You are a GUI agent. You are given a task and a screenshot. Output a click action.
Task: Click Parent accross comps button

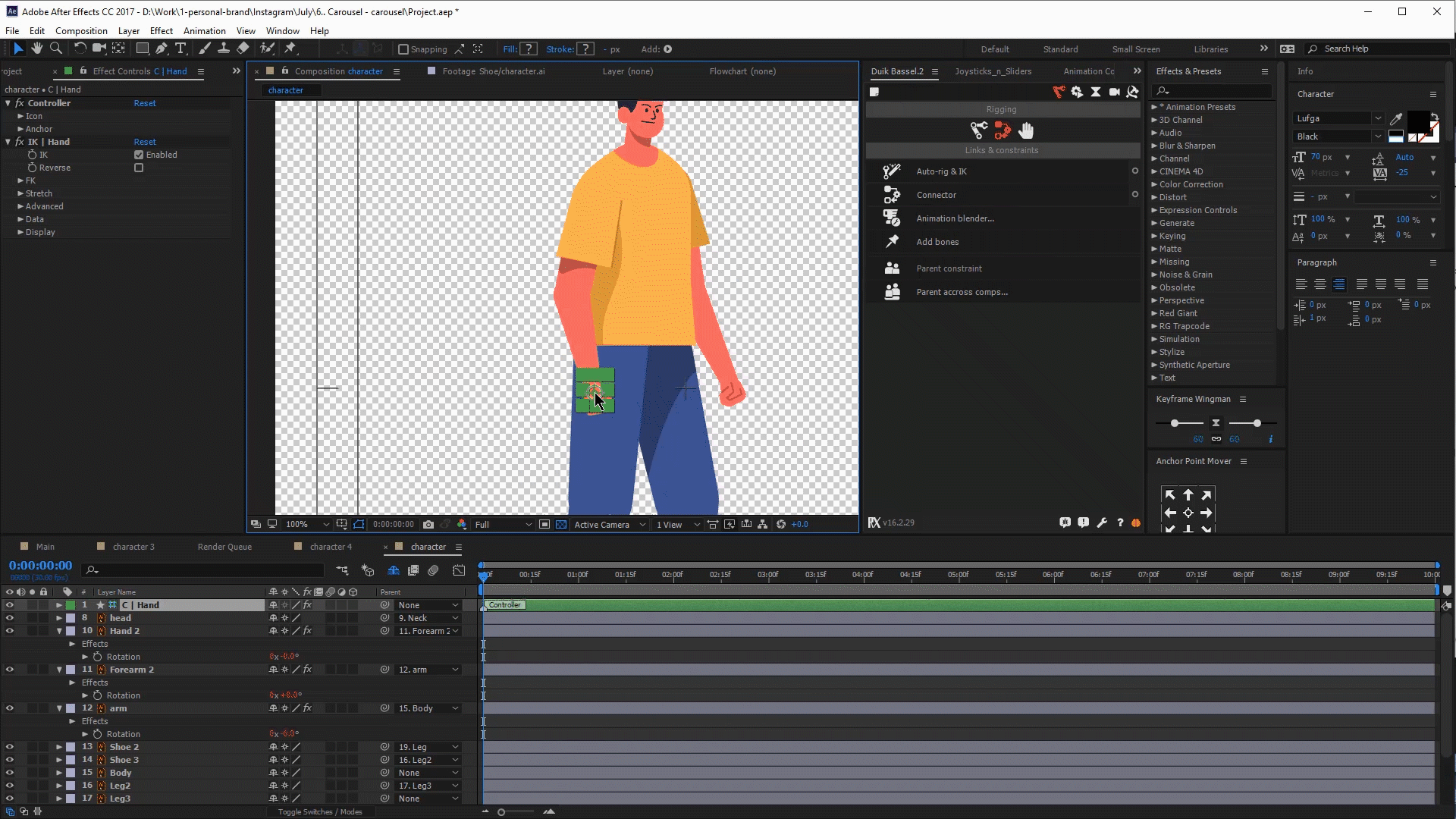pyautogui.click(x=962, y=292)
